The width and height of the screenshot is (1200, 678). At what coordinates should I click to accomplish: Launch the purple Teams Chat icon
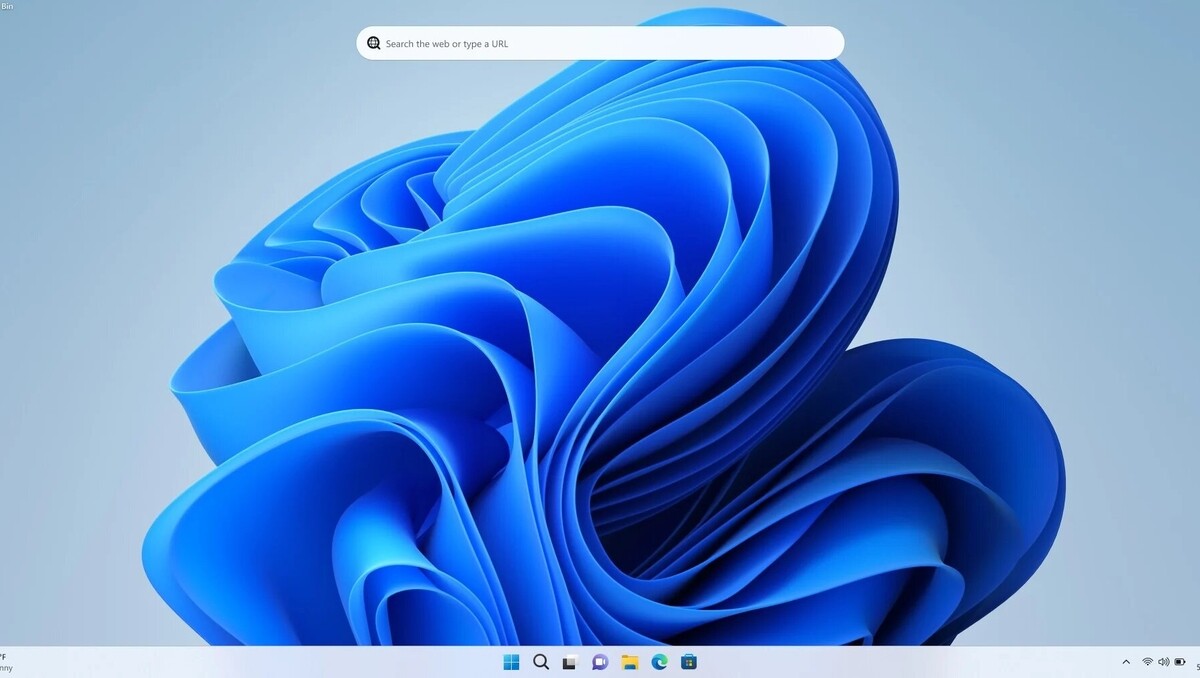tap(600, 662)
